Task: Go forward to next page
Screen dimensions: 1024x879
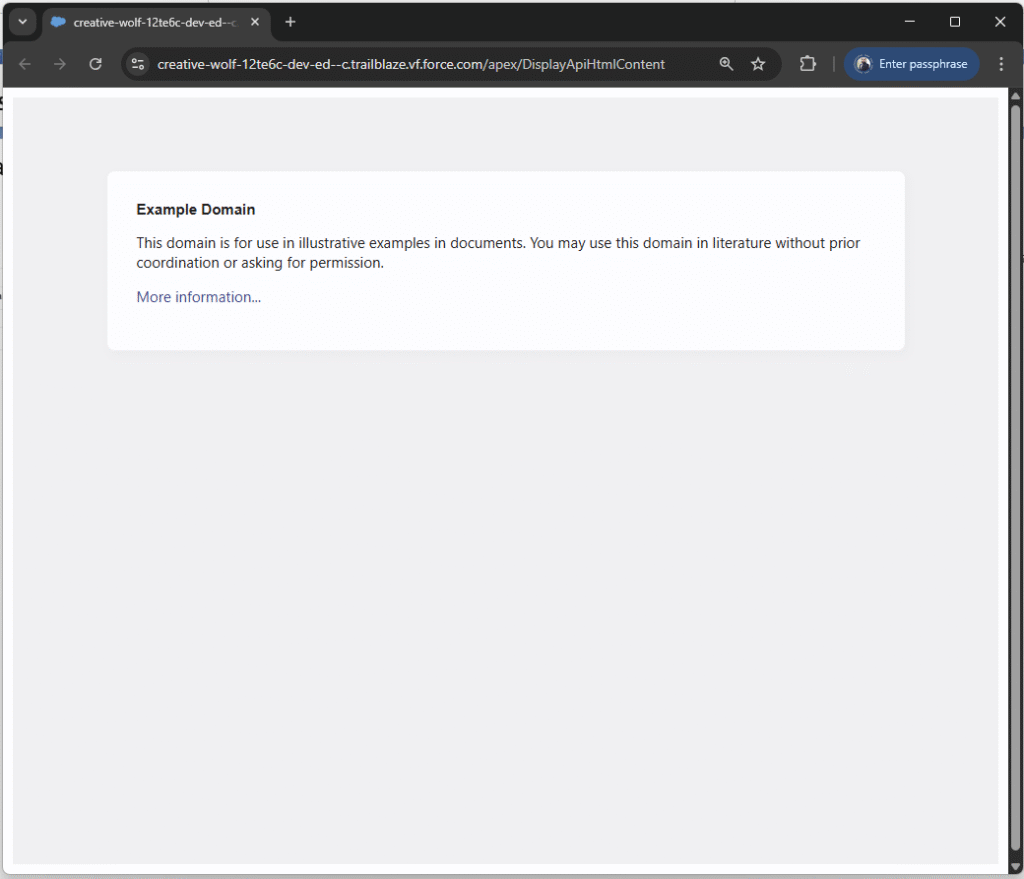Action: point(60,64)
